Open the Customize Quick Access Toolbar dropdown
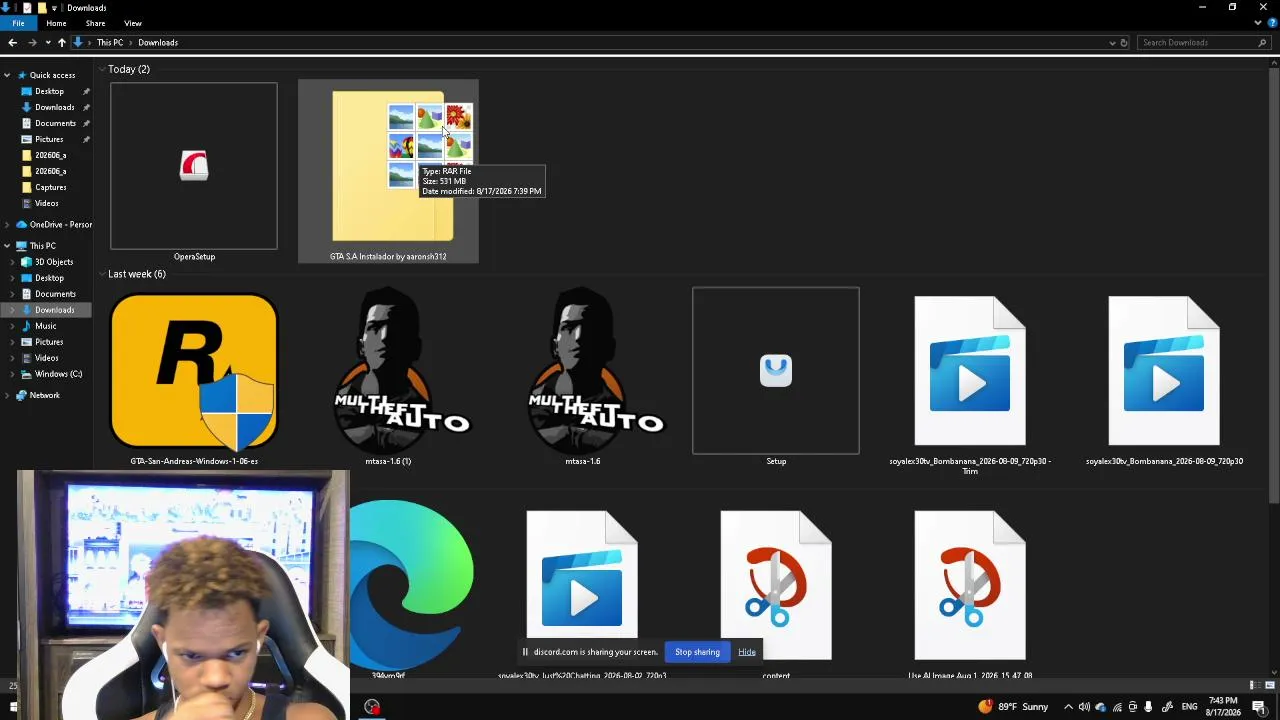Image resolution: width=1280 pixels, height=720 pixels. coord(55,8)
